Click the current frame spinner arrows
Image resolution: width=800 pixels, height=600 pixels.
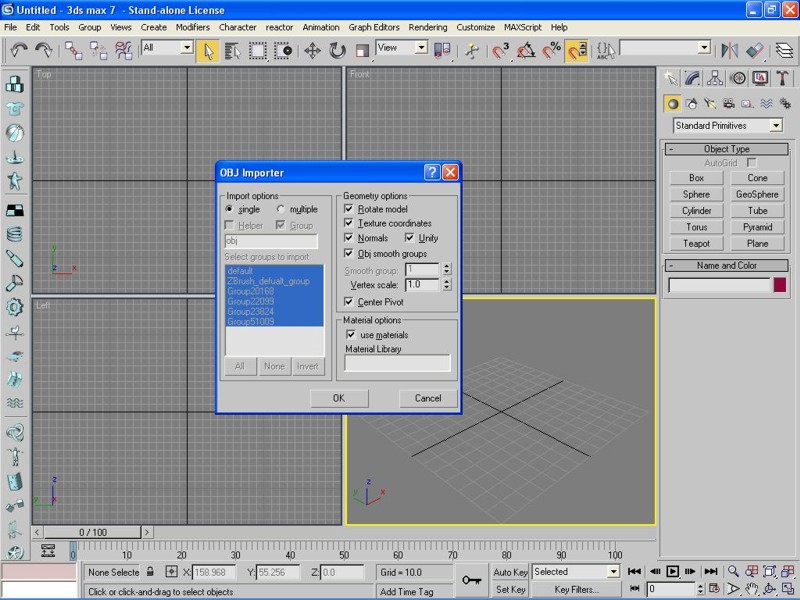(700, 589)
